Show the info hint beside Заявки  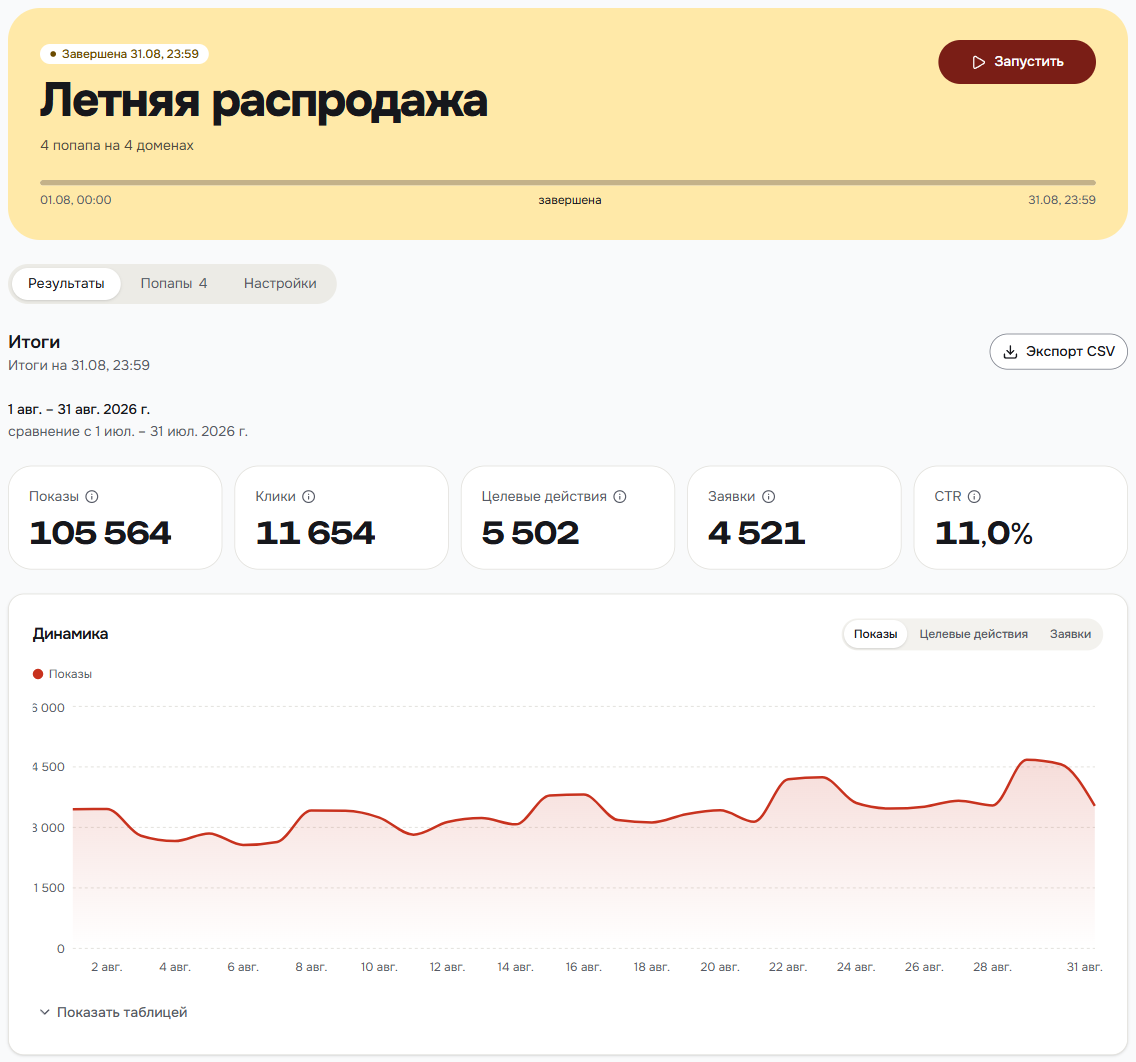pos(769,497)
